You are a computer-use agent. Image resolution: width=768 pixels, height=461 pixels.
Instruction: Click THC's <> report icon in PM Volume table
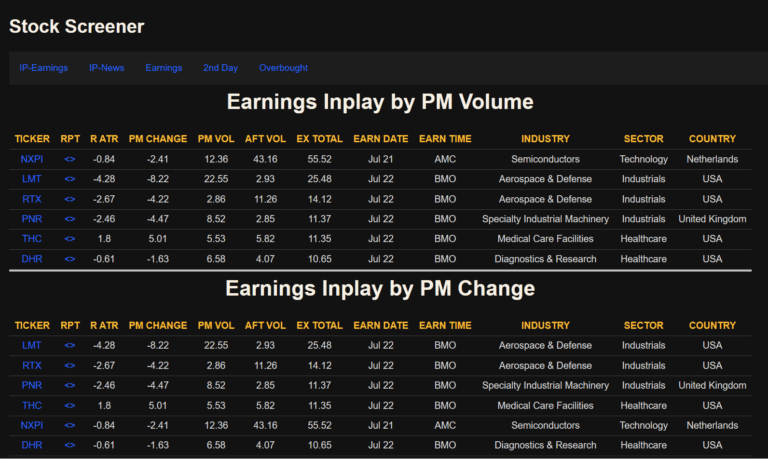(70, 239)
